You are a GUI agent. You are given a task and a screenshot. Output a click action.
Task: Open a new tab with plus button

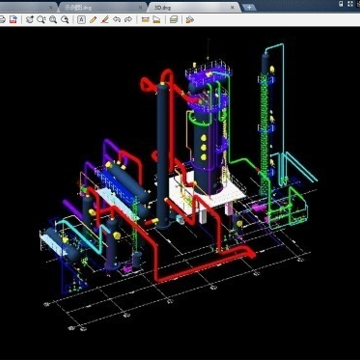point(249,7)
